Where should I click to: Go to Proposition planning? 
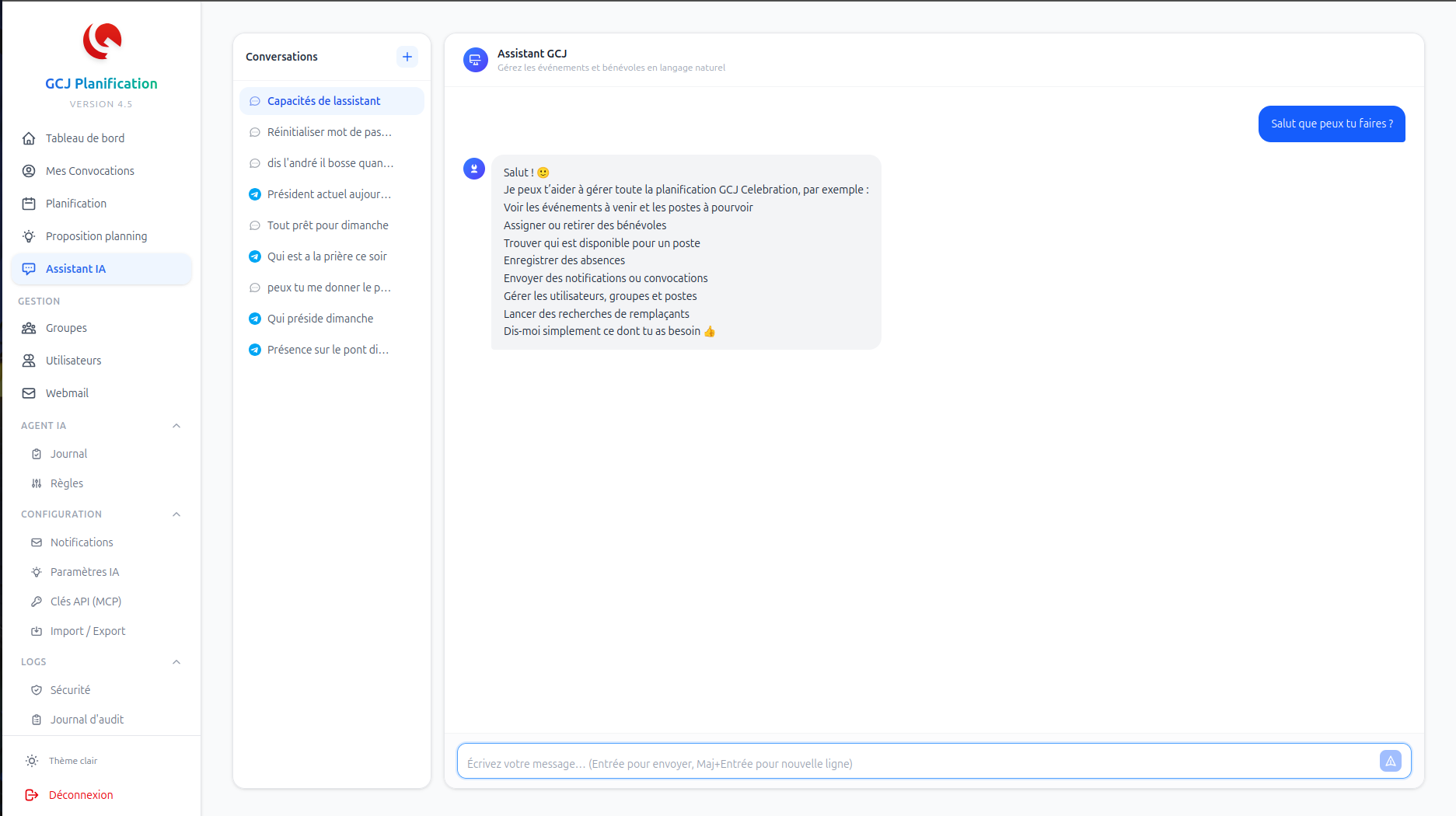pos(96,236)
